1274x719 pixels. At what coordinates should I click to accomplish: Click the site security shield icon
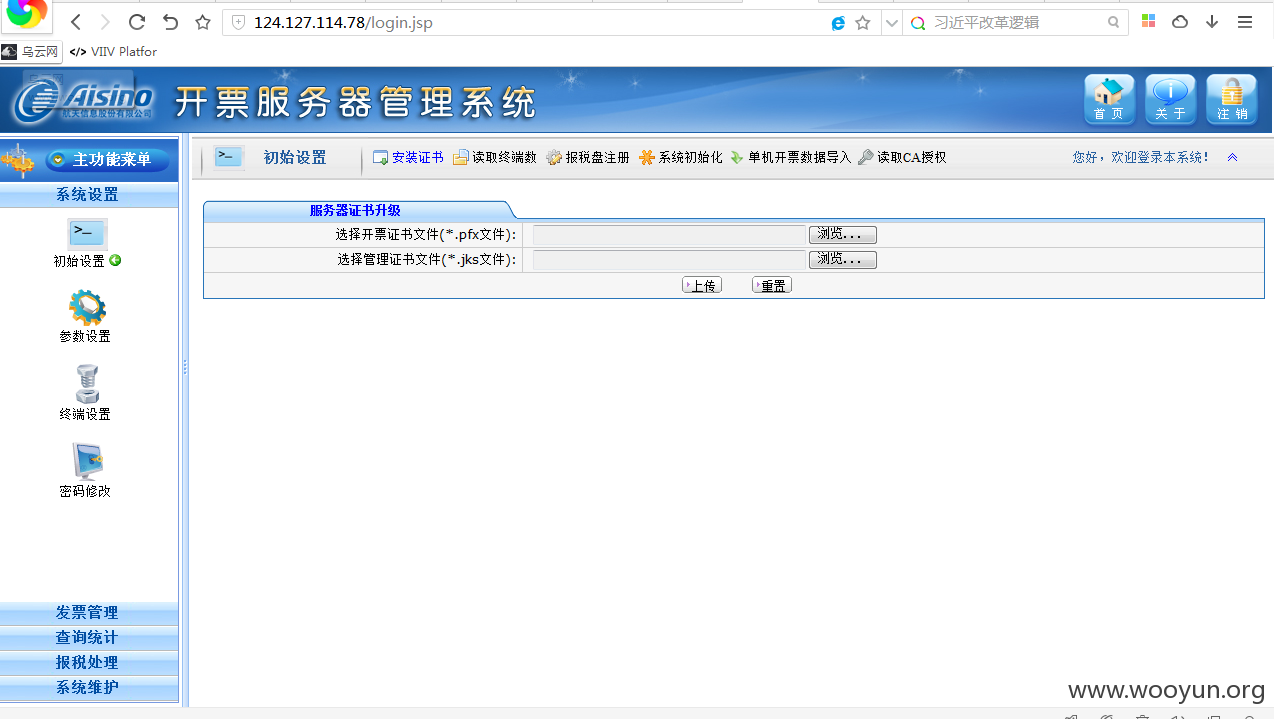click(x=238, y=22)
